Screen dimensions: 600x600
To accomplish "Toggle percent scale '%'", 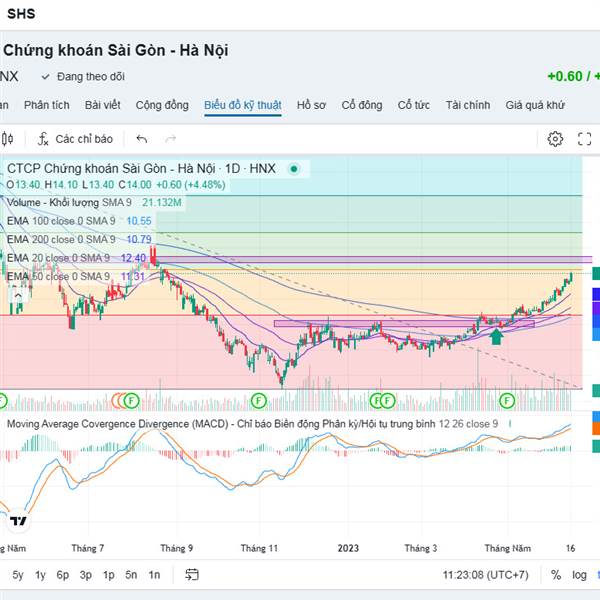I will (556, 575).
